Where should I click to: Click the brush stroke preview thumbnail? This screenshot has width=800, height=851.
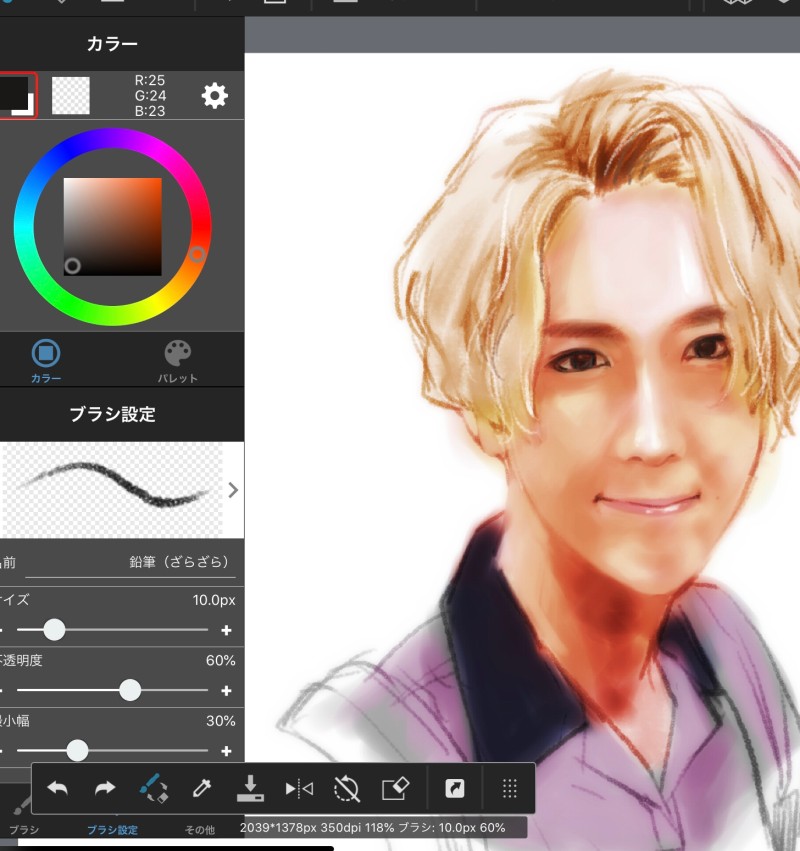coord(112,490)
